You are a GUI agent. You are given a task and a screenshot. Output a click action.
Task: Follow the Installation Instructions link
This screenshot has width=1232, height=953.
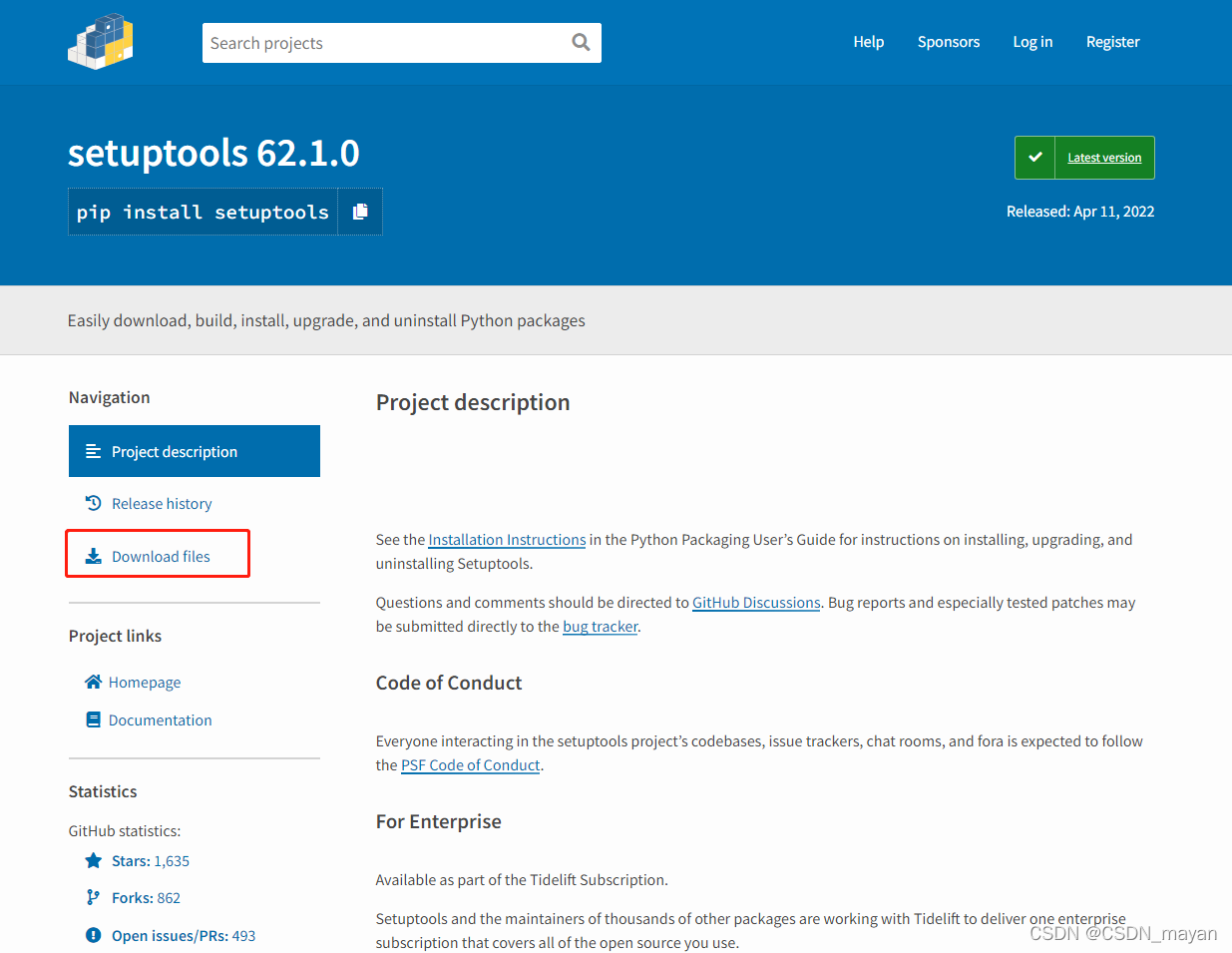(507, 540)
